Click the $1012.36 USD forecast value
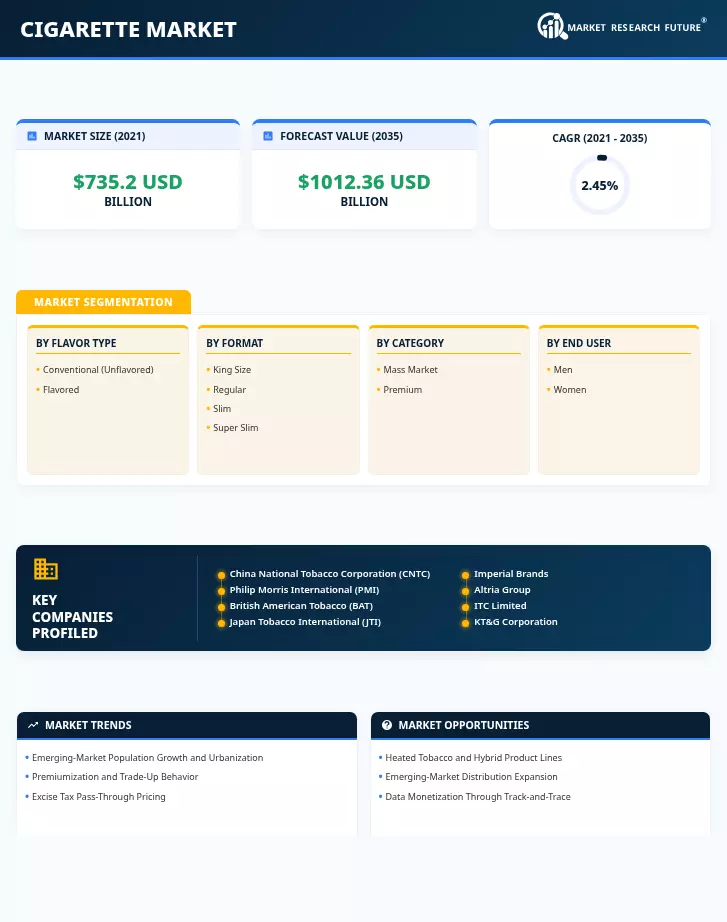727x922 pixels. 364,182
